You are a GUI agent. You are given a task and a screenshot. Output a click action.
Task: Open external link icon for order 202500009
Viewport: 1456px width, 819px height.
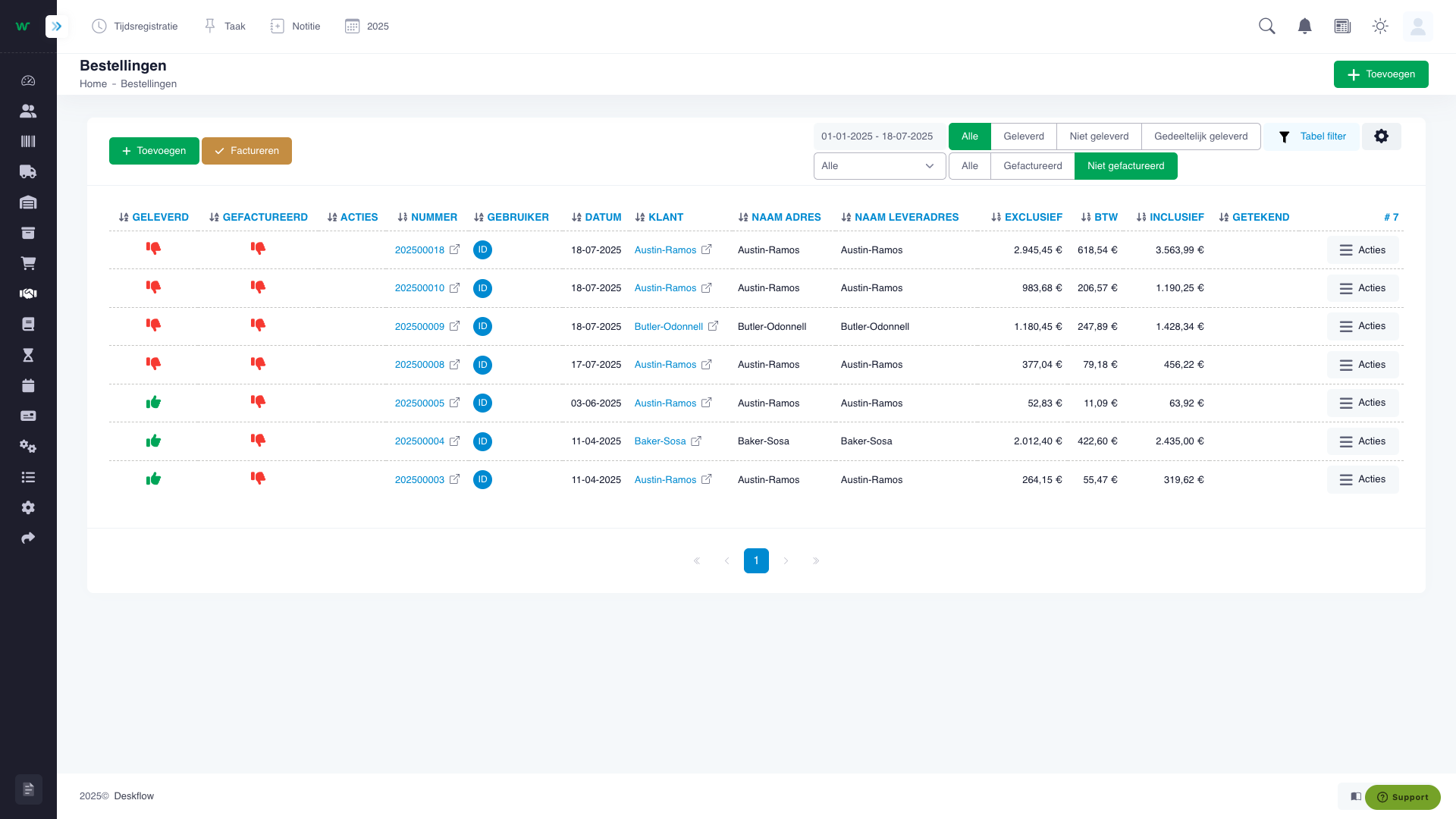point(454,326)
